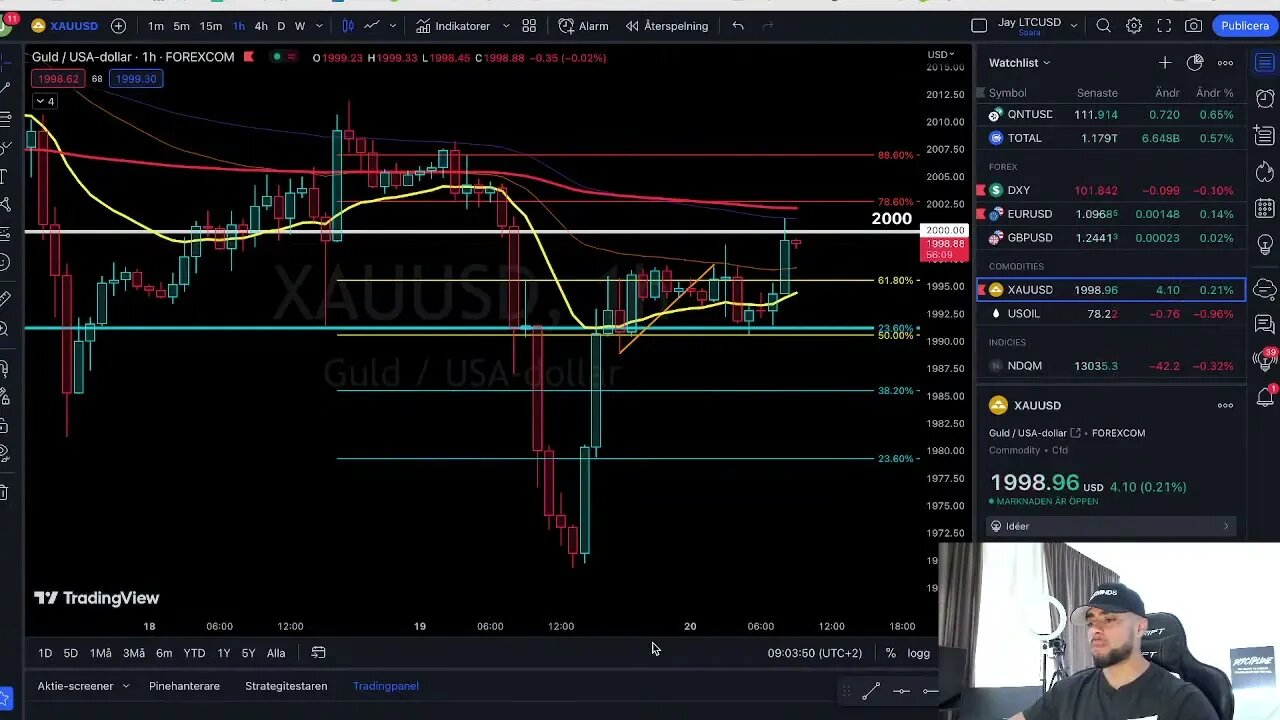Select the EURUSD watchlist row

(1112, 214)
